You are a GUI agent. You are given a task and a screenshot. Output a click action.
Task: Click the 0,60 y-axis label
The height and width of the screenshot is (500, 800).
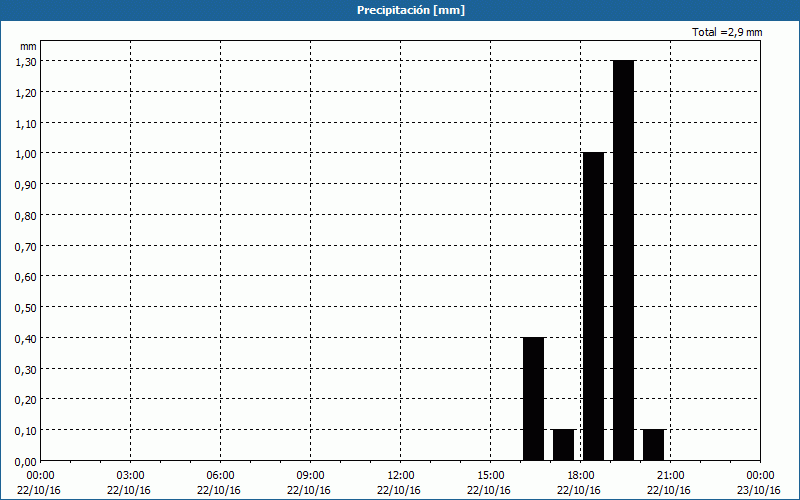(x=26, y=277)
